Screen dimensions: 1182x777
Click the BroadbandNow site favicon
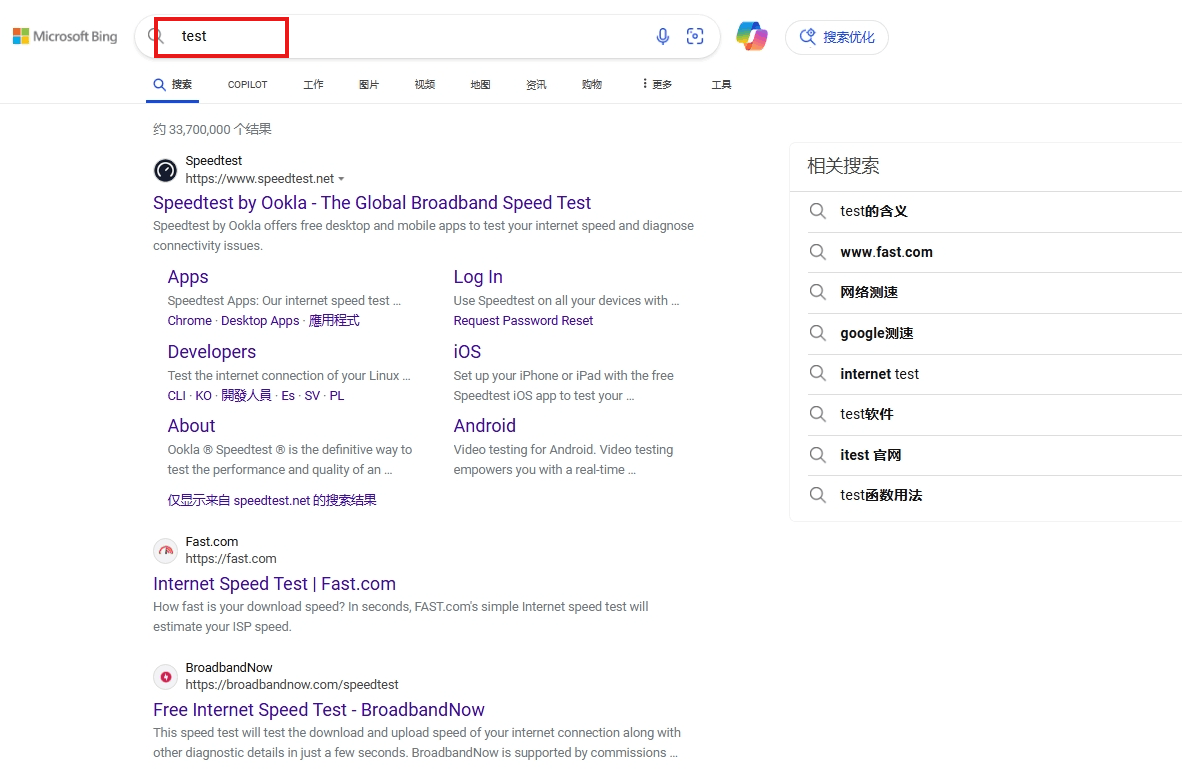pos(165,677)
